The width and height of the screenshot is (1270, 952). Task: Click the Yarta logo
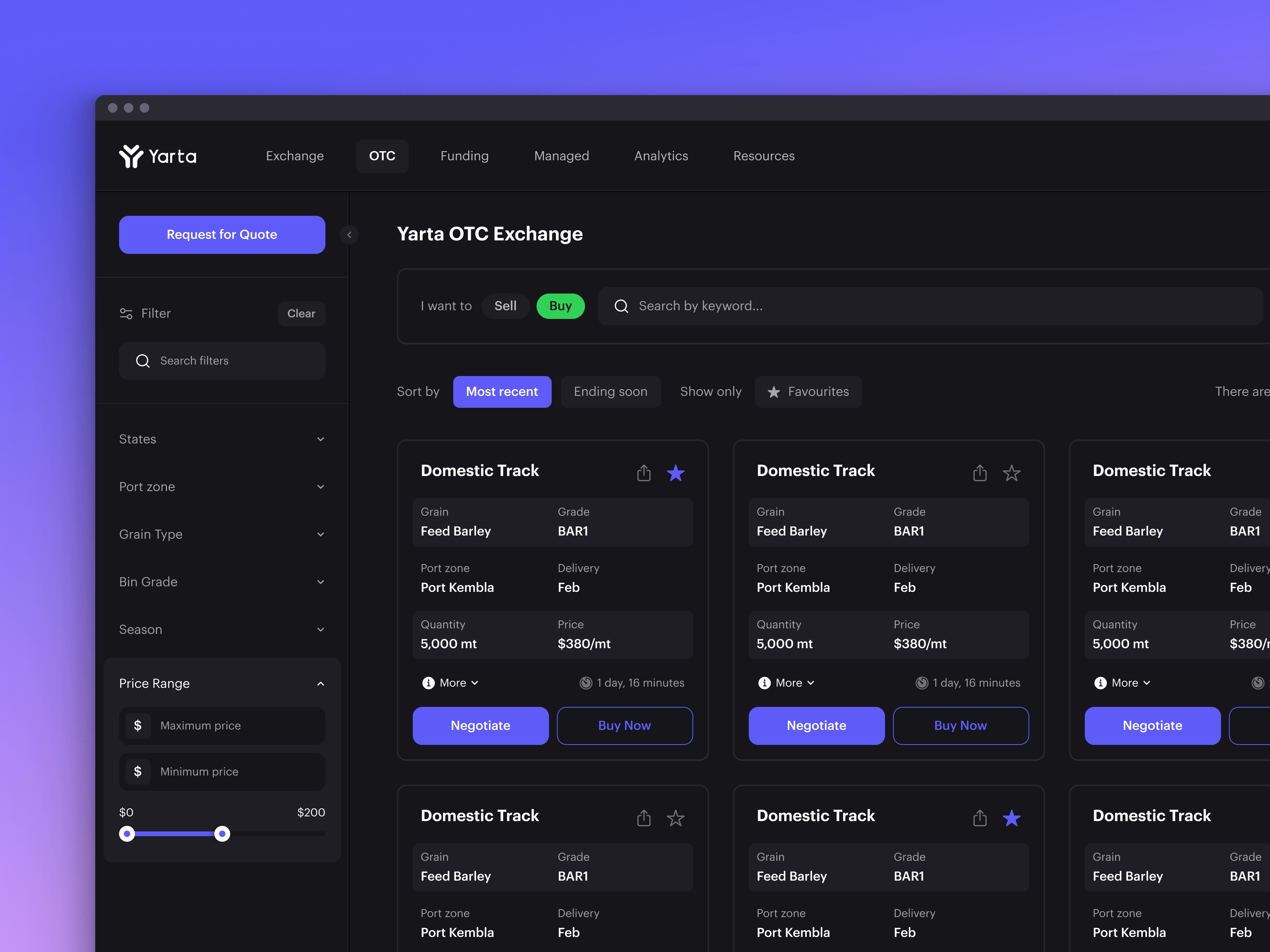[x=158, y=156]
